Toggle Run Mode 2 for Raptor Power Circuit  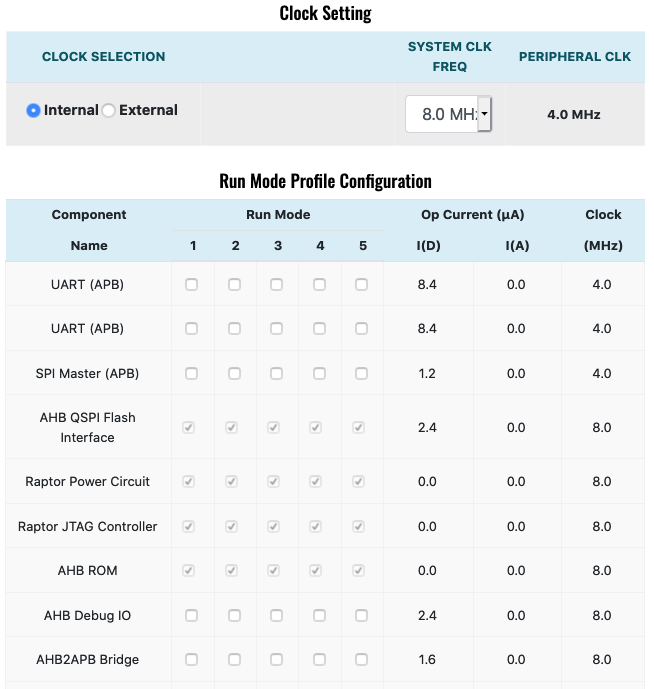click(x=231, y=482)
